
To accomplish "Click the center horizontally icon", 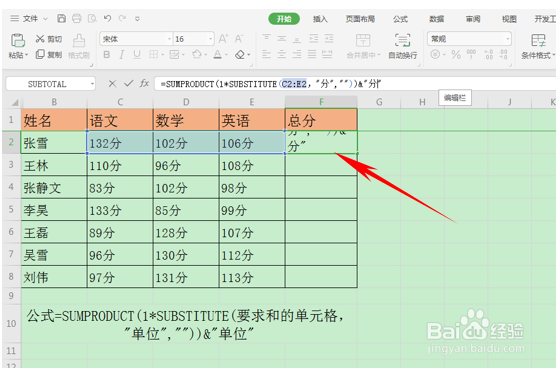I will (282, 54).
